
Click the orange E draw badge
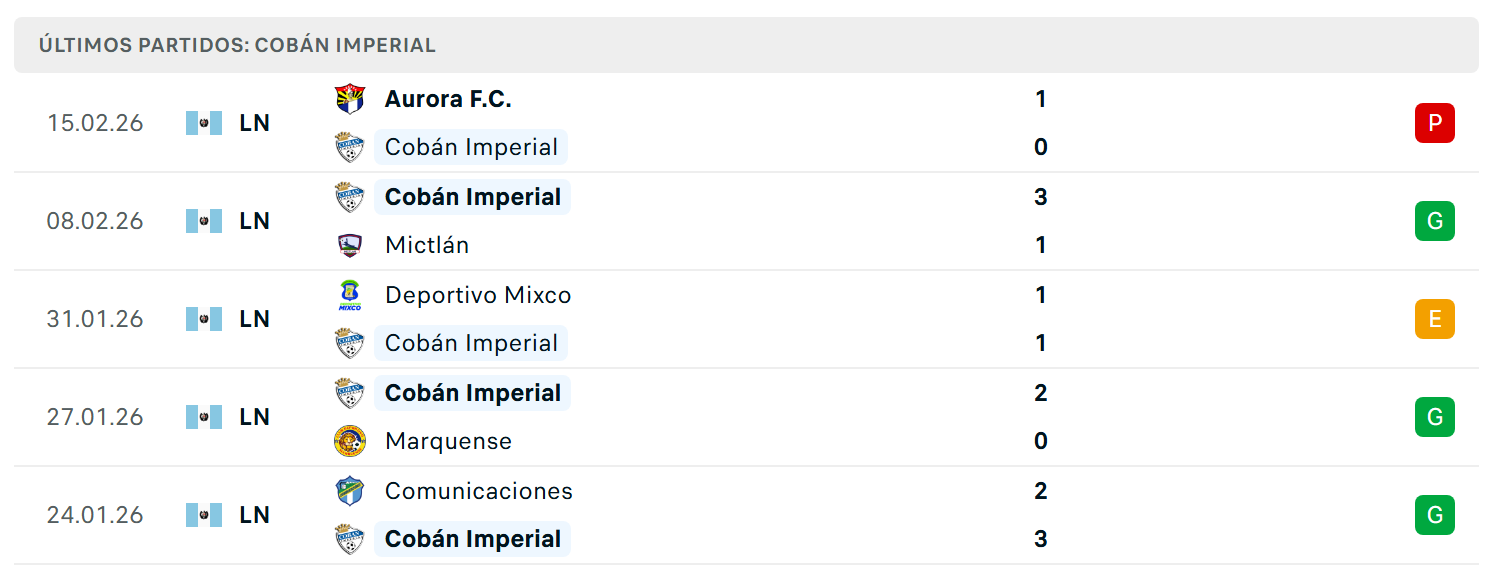coord(1435,319)
